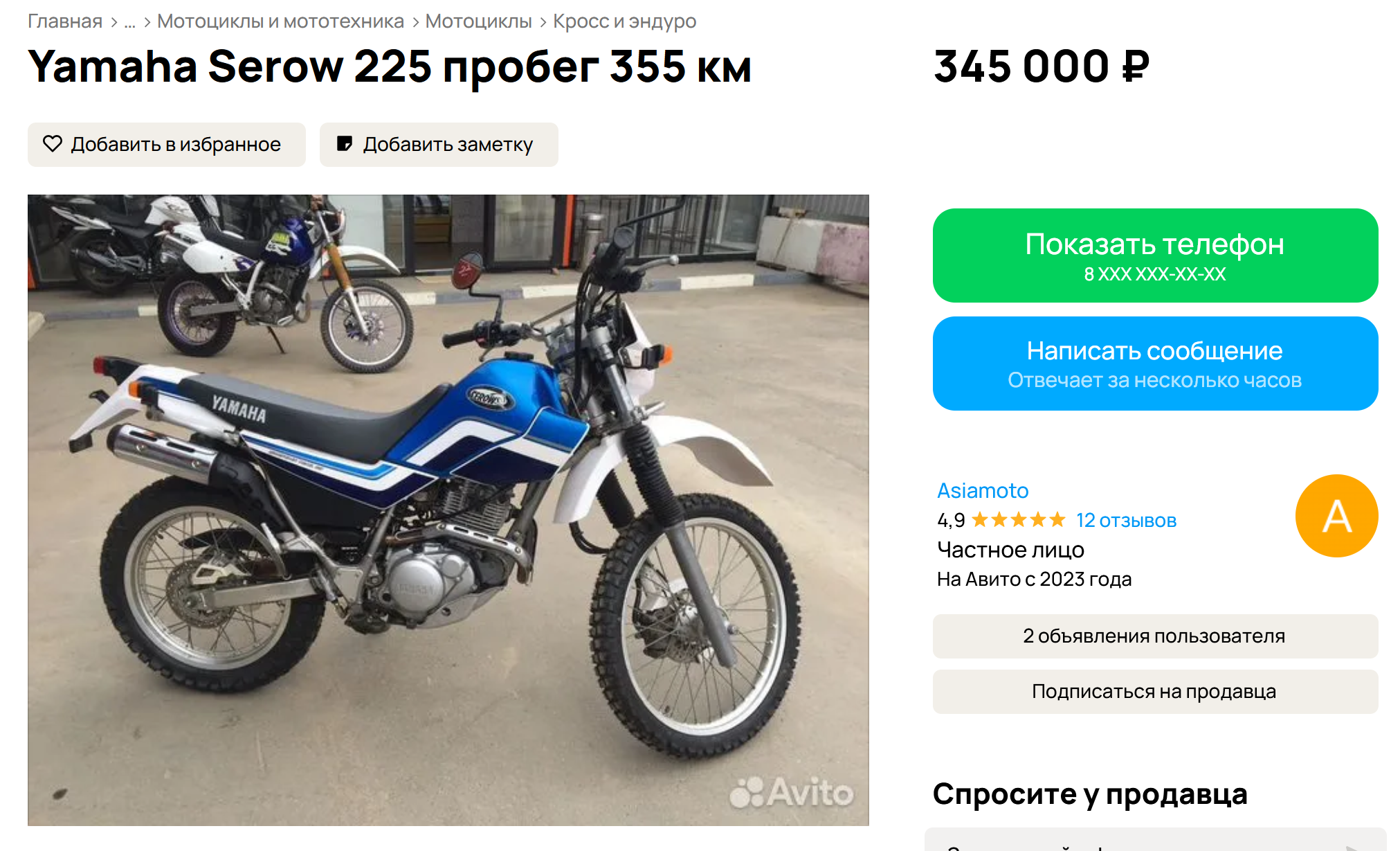Screen dimensions: 1400x851
Task: Subscribe to the seller
Action: (x=1155, y=692)
